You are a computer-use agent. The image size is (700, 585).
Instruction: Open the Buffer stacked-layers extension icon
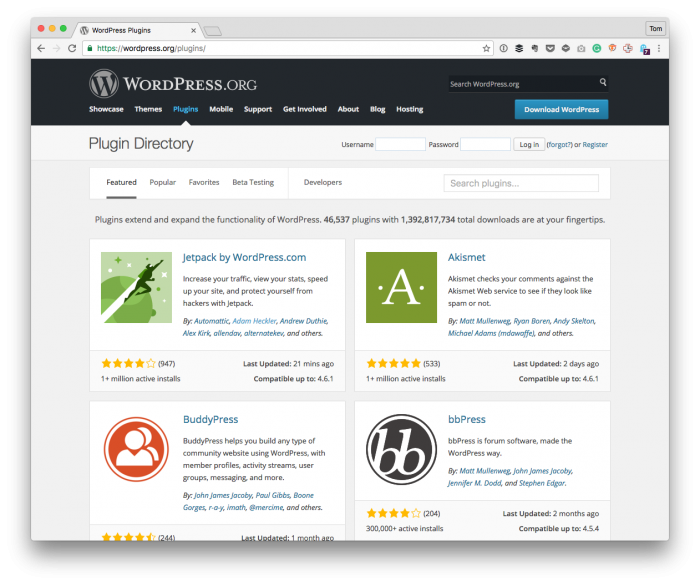519,48
